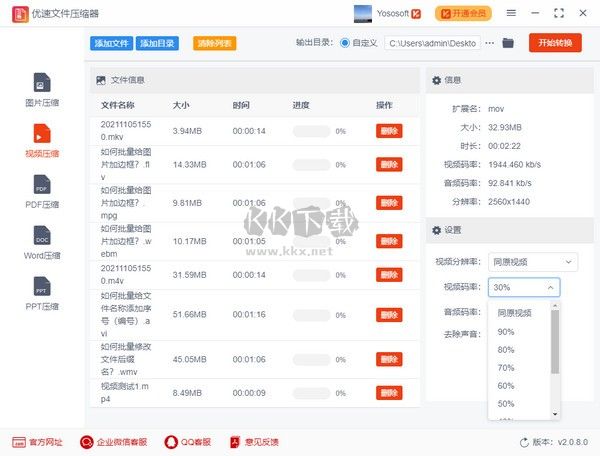Click the 信息 panel gear icon
This screenshot has height=456, width=600.
point(436,80)
